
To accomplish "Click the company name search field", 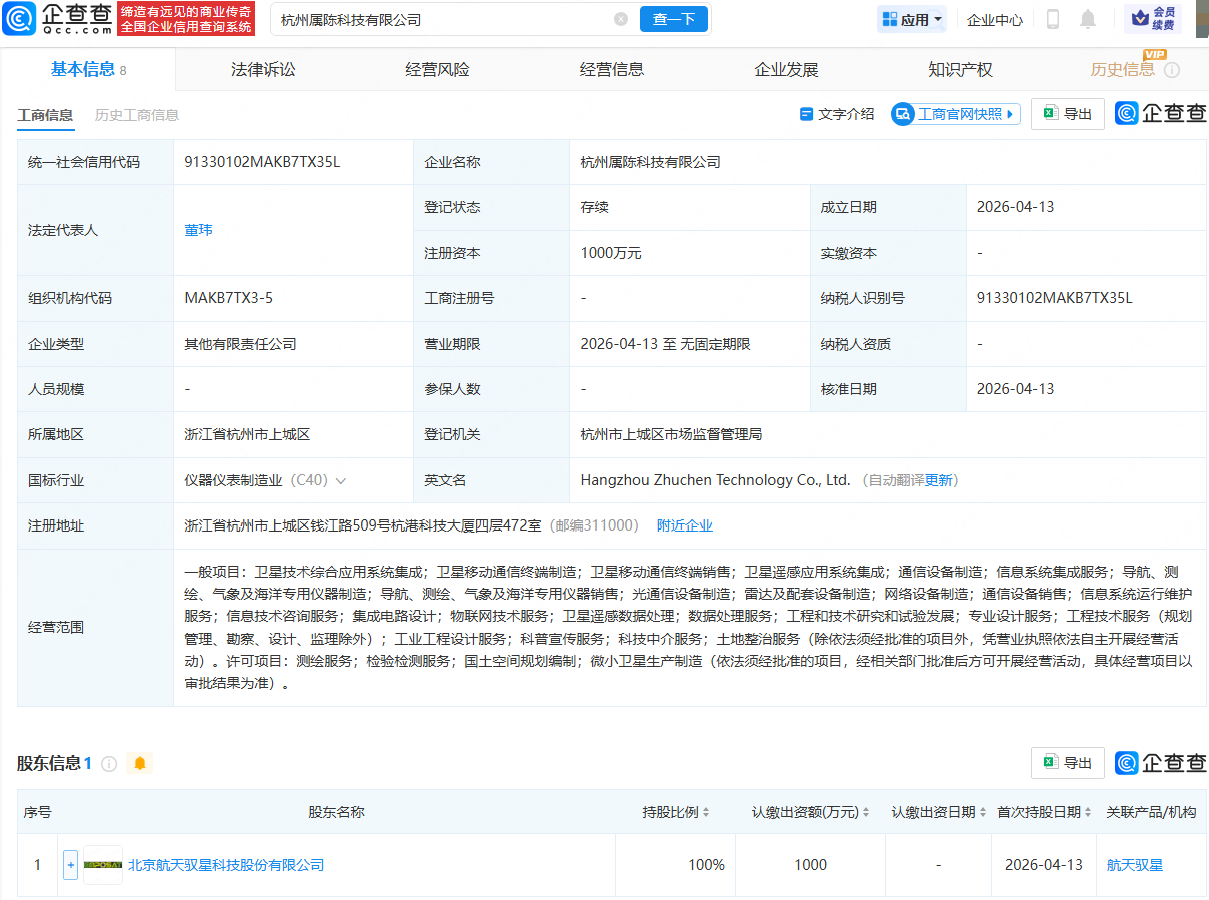I will tap(440, 19).
